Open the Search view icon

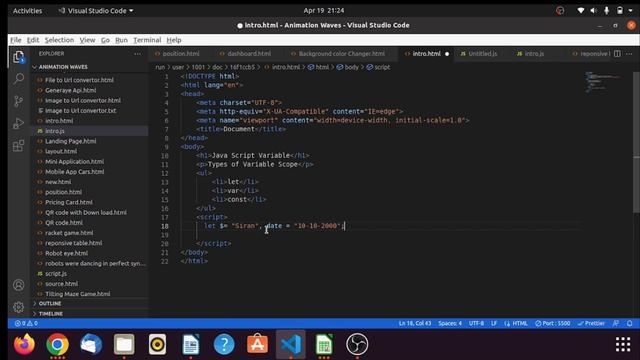18,79
